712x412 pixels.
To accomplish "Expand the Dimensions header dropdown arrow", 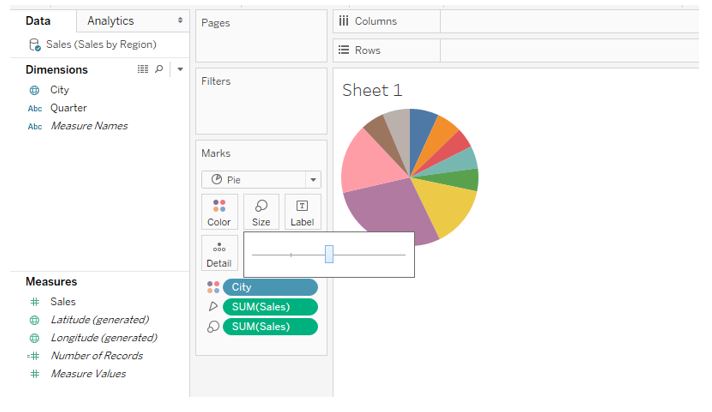I will [179, 70].
